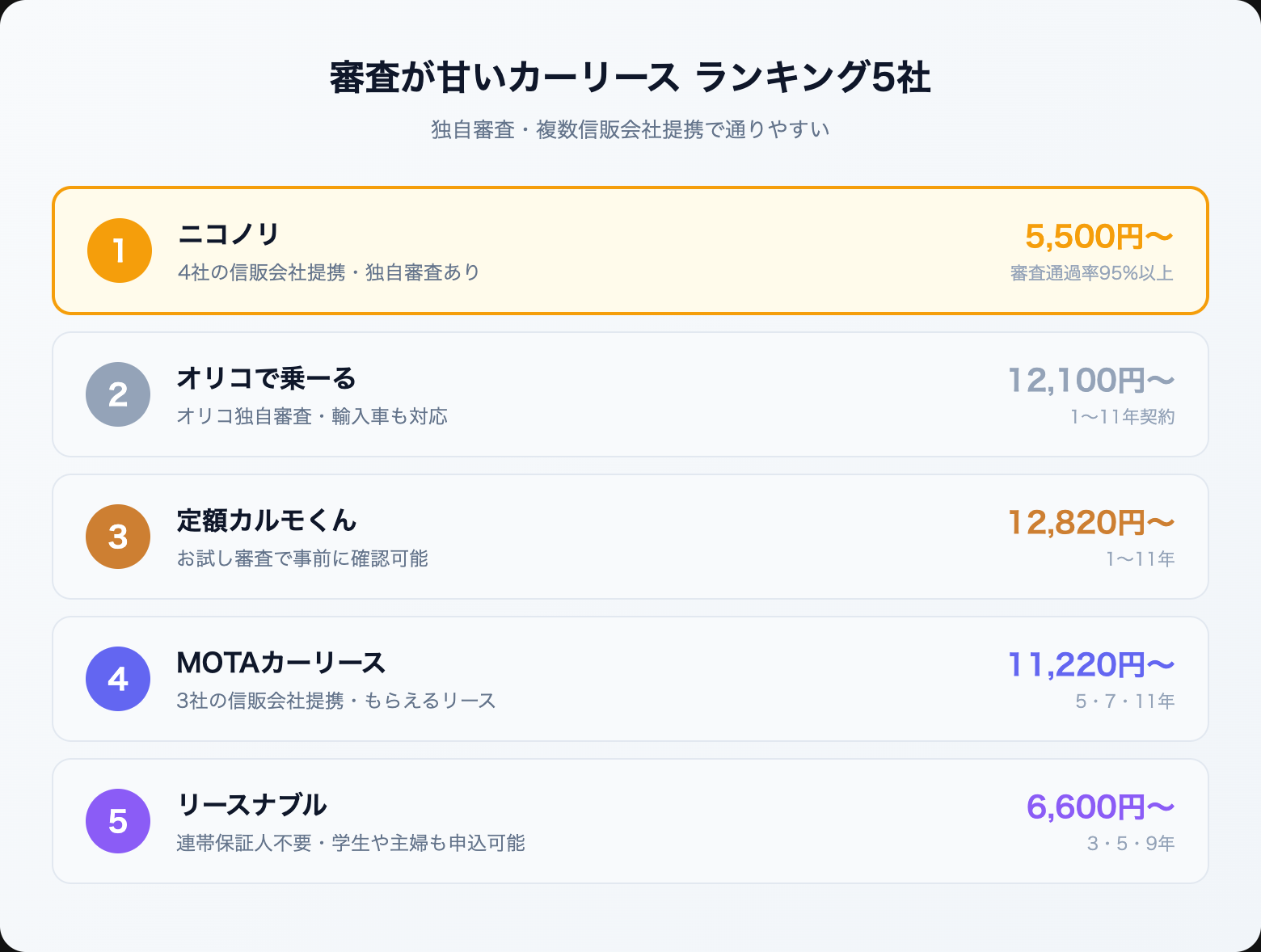Open the ニコノリ company name

pyautogui.click(x=229, y=234)
